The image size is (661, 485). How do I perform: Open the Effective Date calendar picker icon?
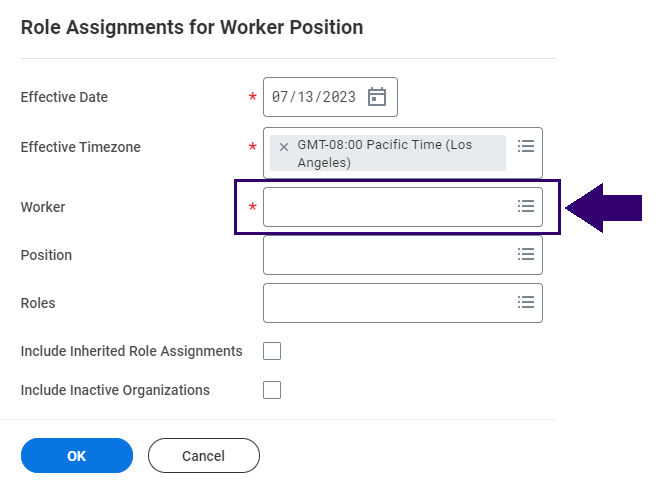click(376, 97)
